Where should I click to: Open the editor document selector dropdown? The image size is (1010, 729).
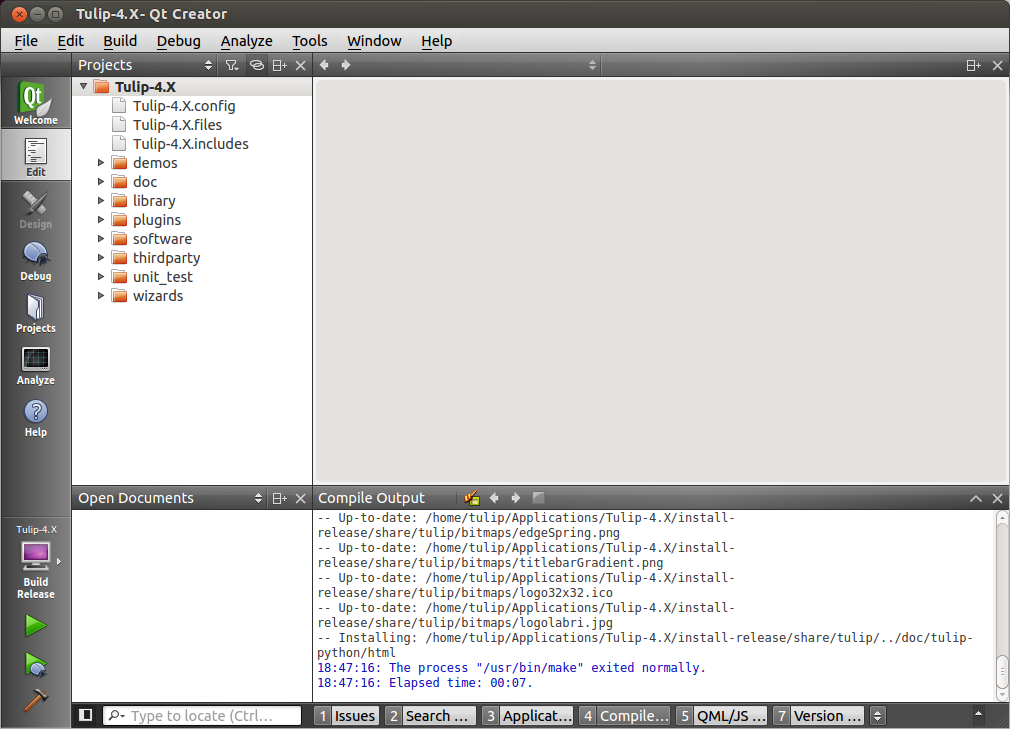(479, 65)
